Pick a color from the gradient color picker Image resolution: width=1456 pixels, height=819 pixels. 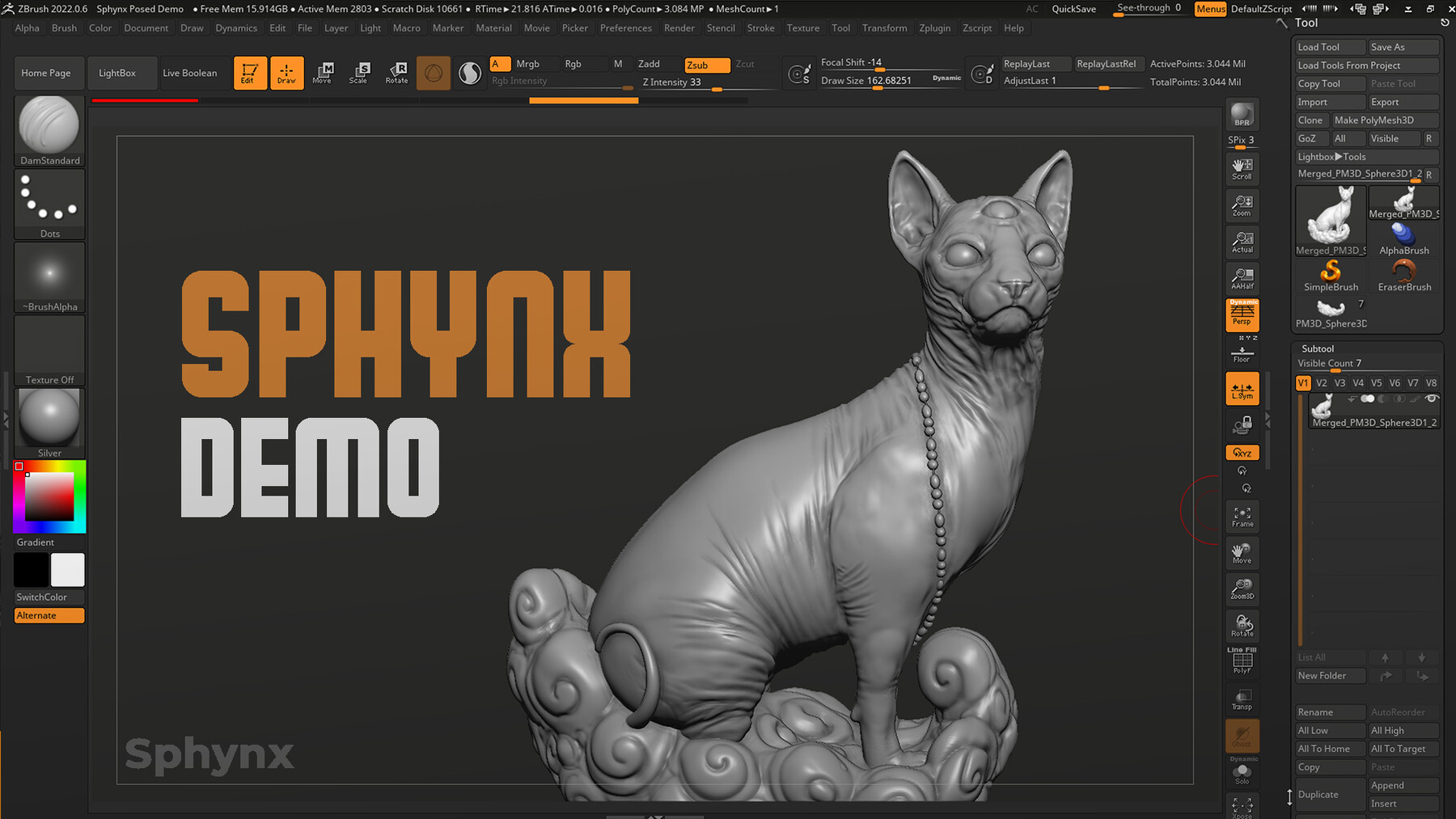[49, 496]
